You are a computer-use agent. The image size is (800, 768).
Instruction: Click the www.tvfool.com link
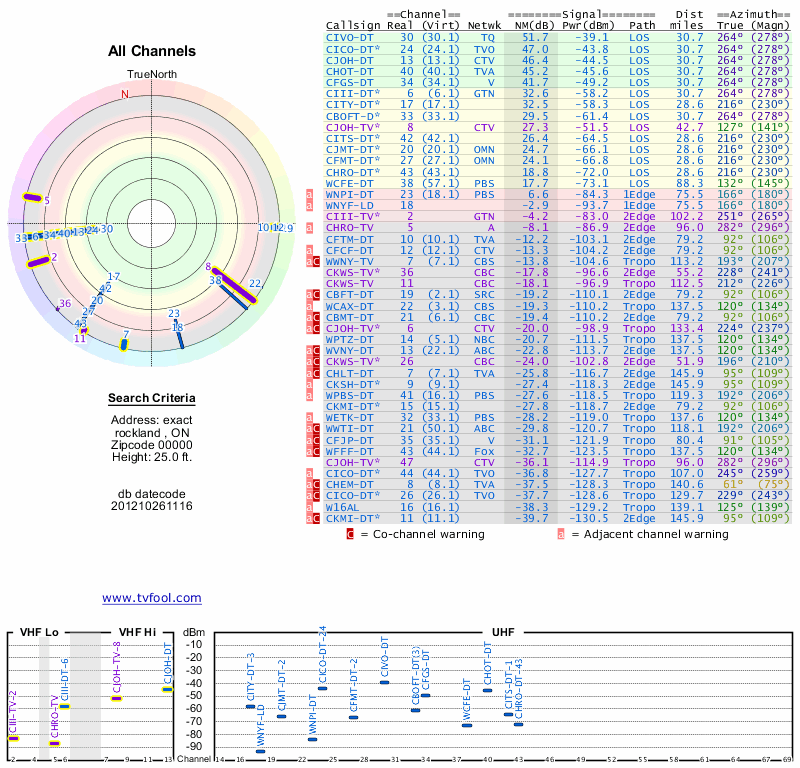[x=151, y=598]
